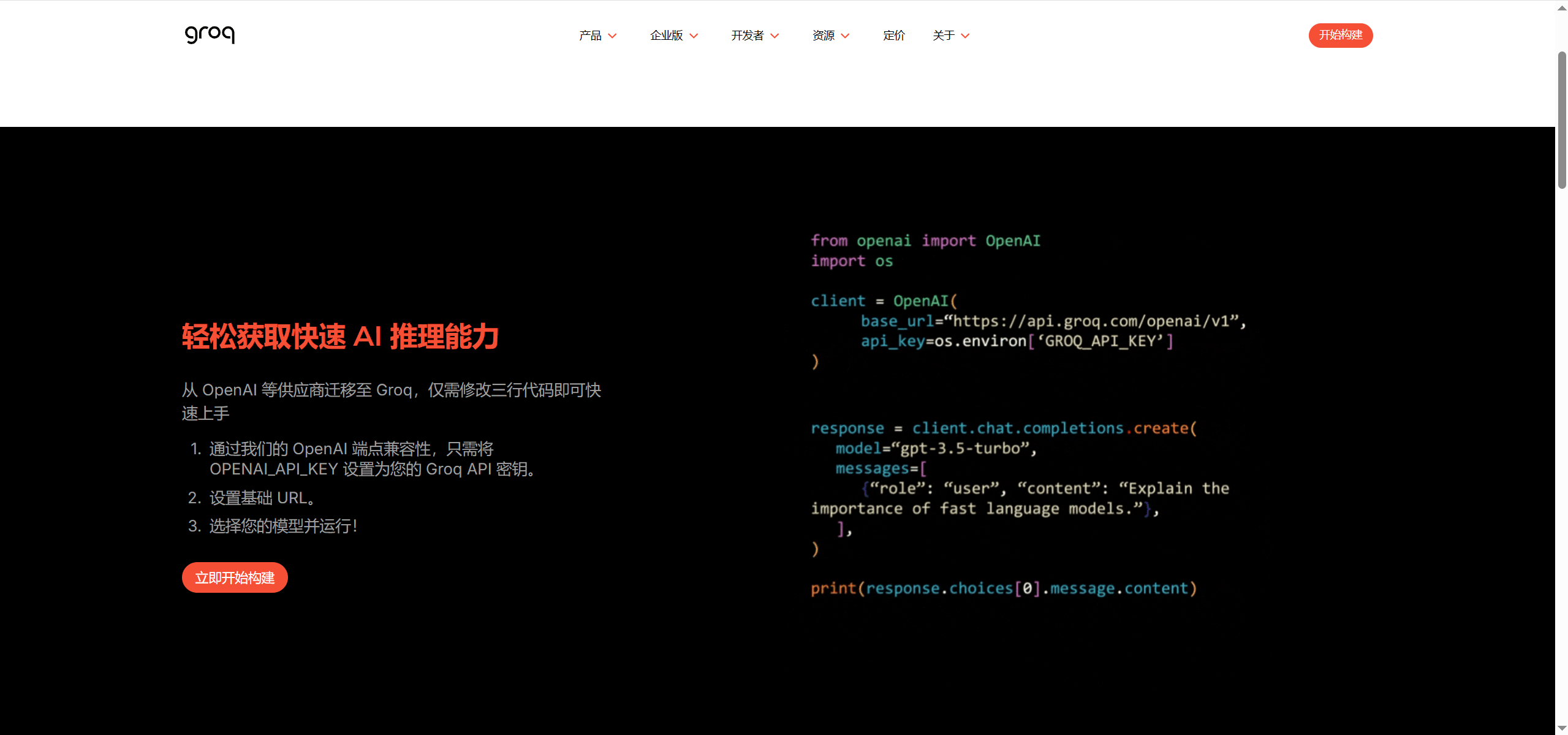Open the 开发者 menu
The width and height of the screenshot is (1568, 735).
point(747,36)
